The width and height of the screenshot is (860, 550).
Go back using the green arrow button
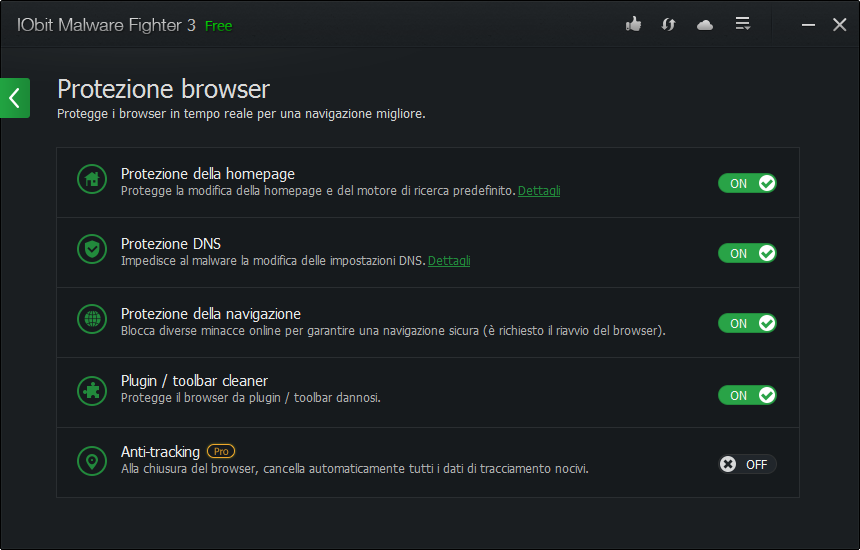click(14, 98)
